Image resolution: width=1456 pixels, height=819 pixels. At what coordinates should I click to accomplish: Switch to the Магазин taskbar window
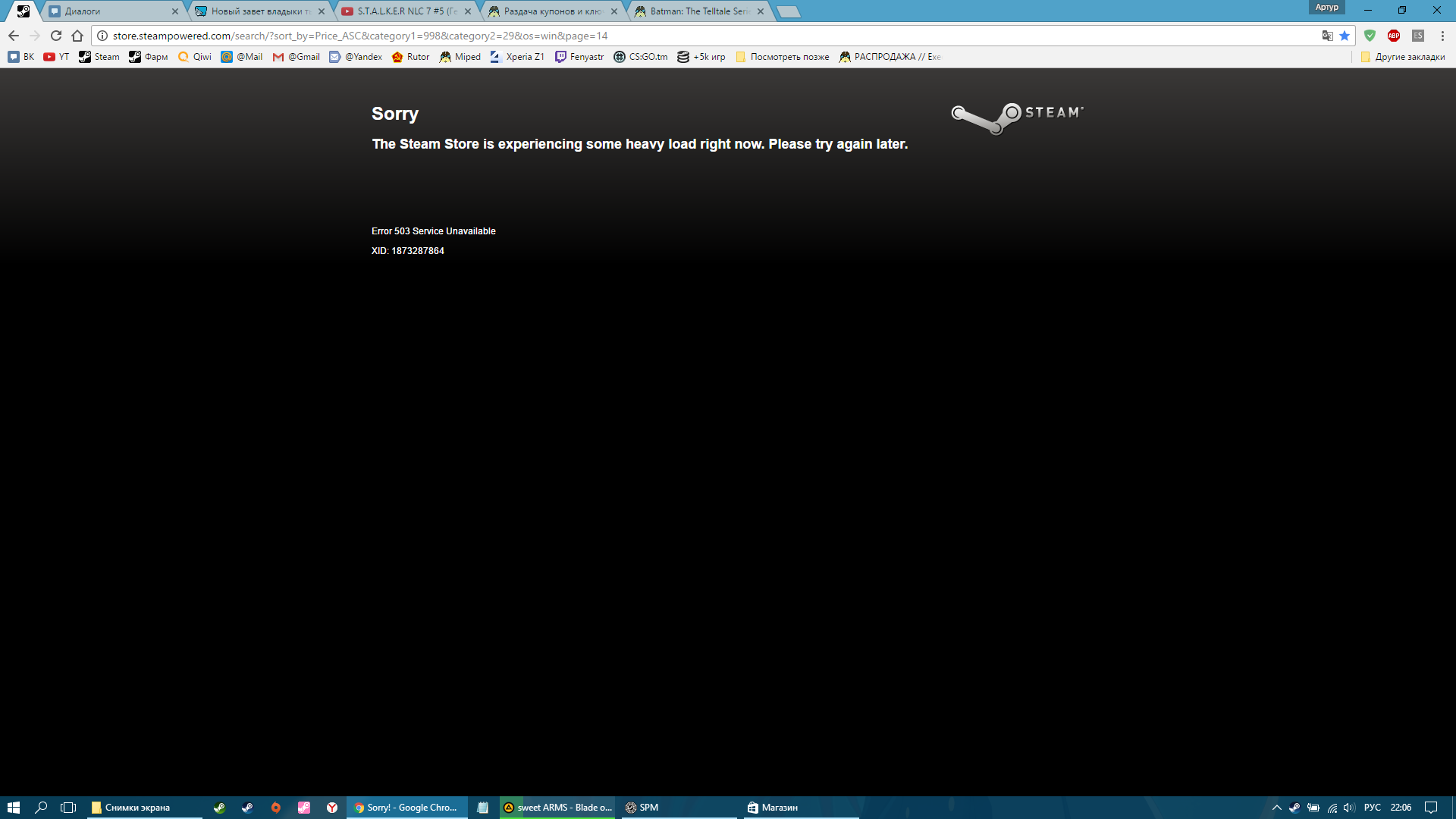801,808
